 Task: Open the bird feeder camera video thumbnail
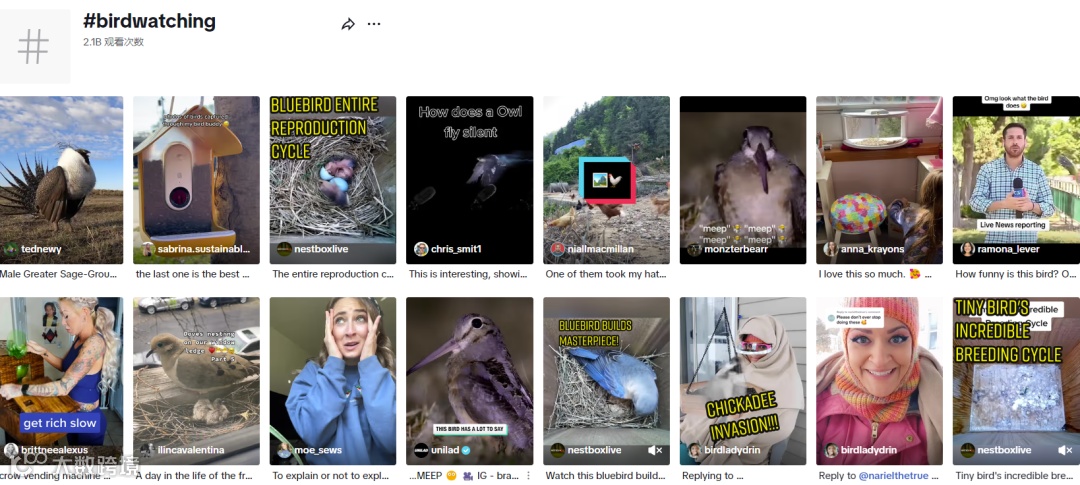click(196, 180)
